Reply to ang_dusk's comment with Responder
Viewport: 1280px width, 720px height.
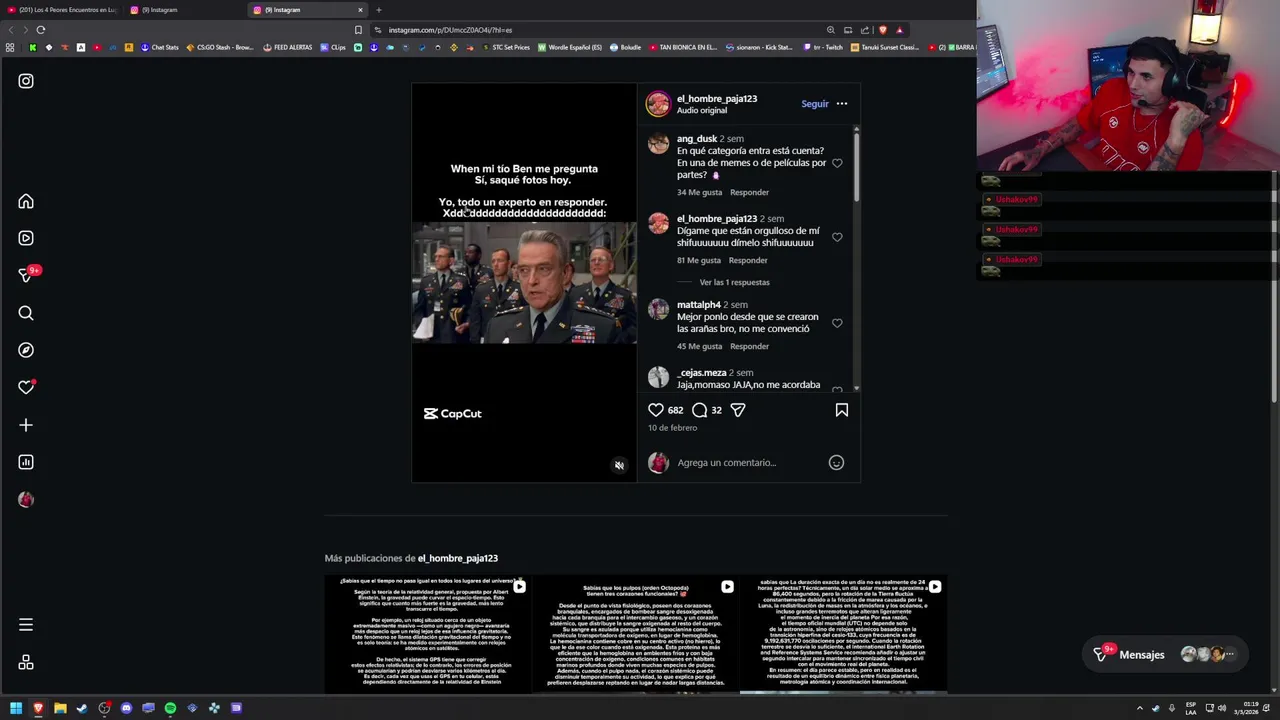pyautogui.click(x=749, y=192)
